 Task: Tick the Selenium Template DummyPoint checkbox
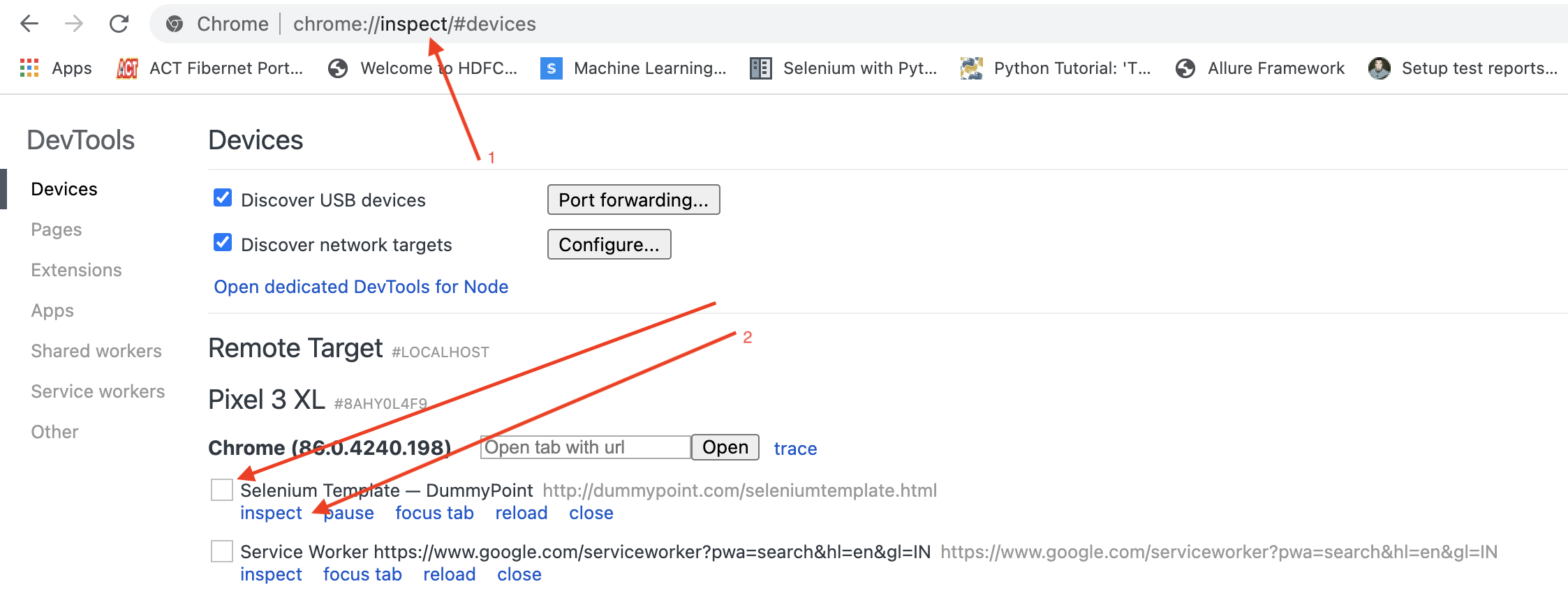(x=222, y=490)
